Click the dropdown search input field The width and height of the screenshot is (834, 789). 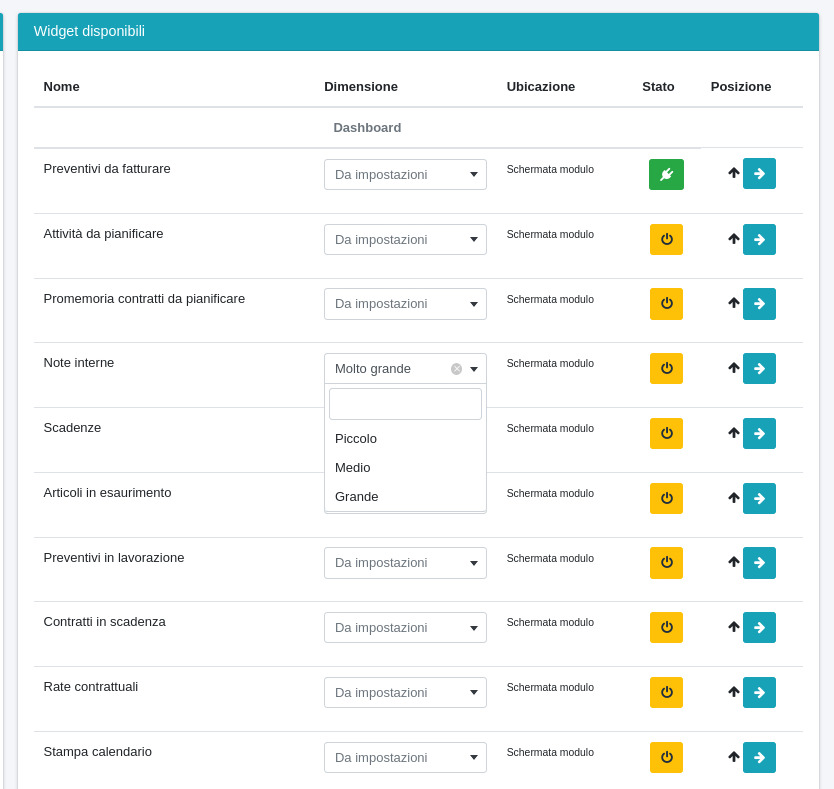click(x=405, y=404)
